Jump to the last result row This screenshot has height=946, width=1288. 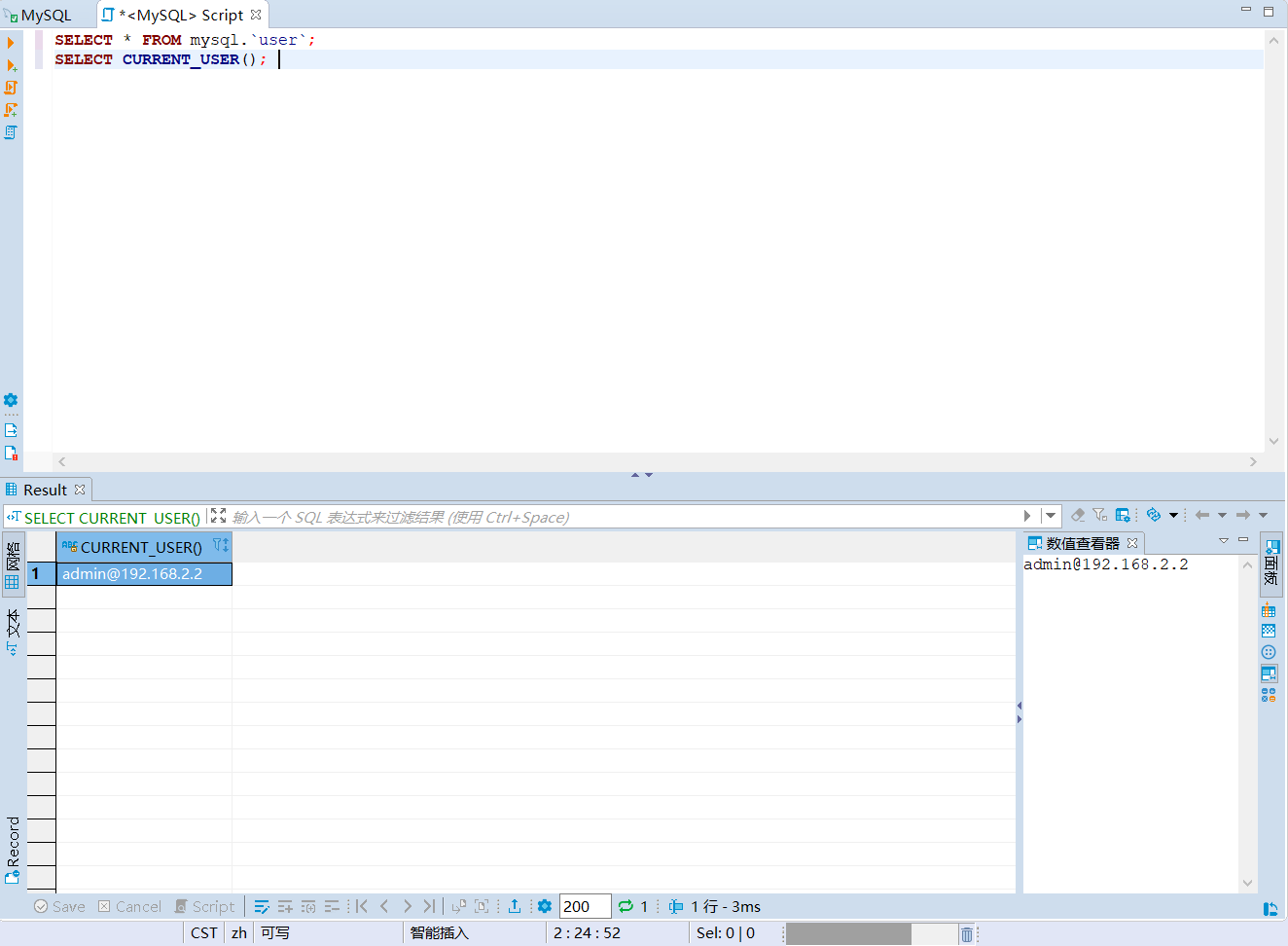tap(430, 906)
